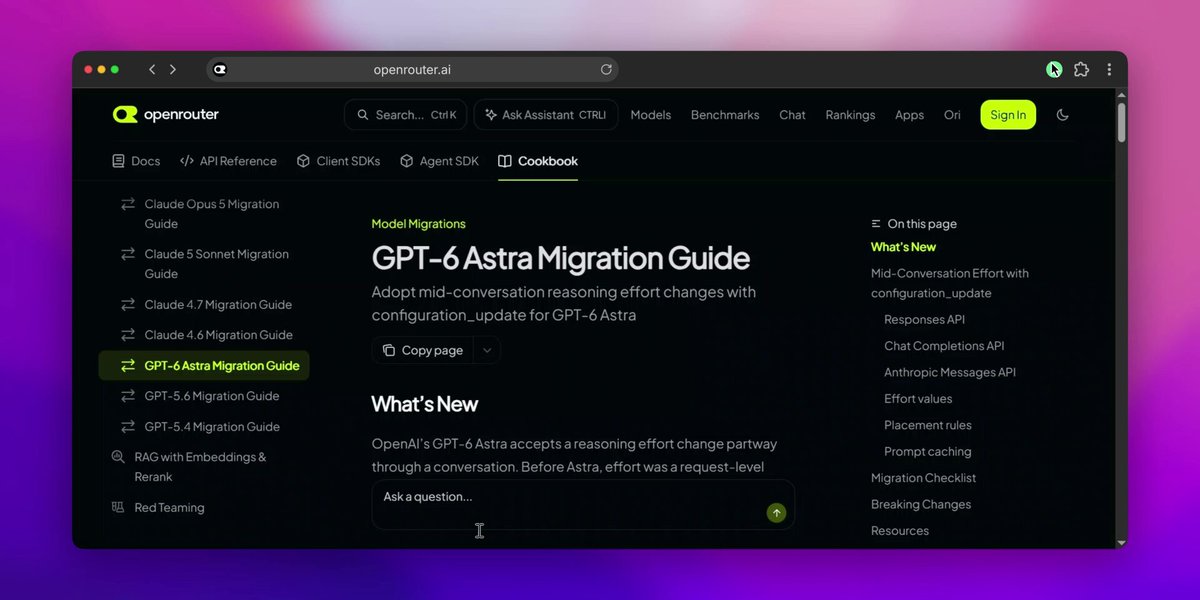Open Benchmarks in the top navigation
The height and width of the screenshot is (600, 1200).
coord(725,115)
